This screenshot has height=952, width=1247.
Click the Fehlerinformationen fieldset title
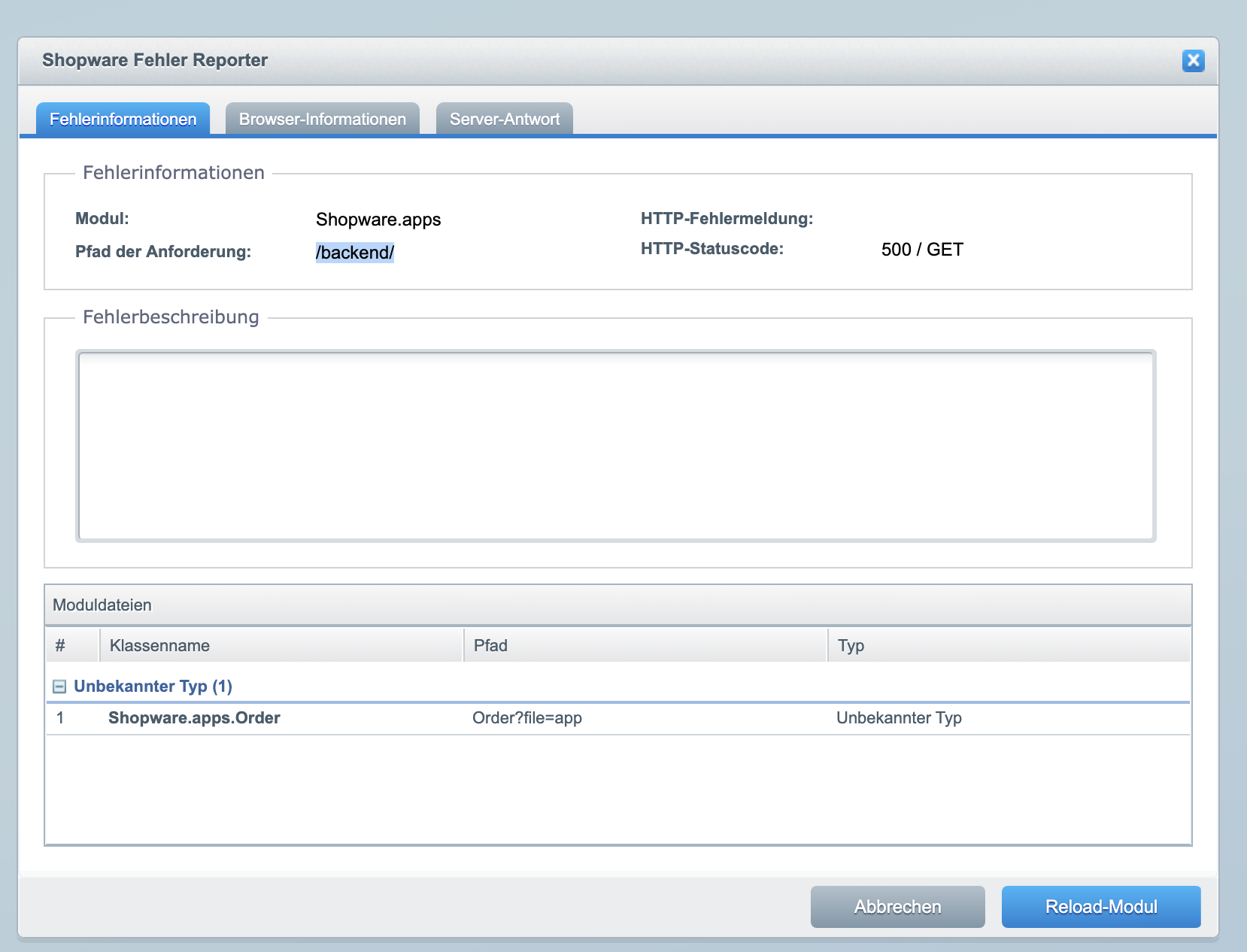[174, 173]
